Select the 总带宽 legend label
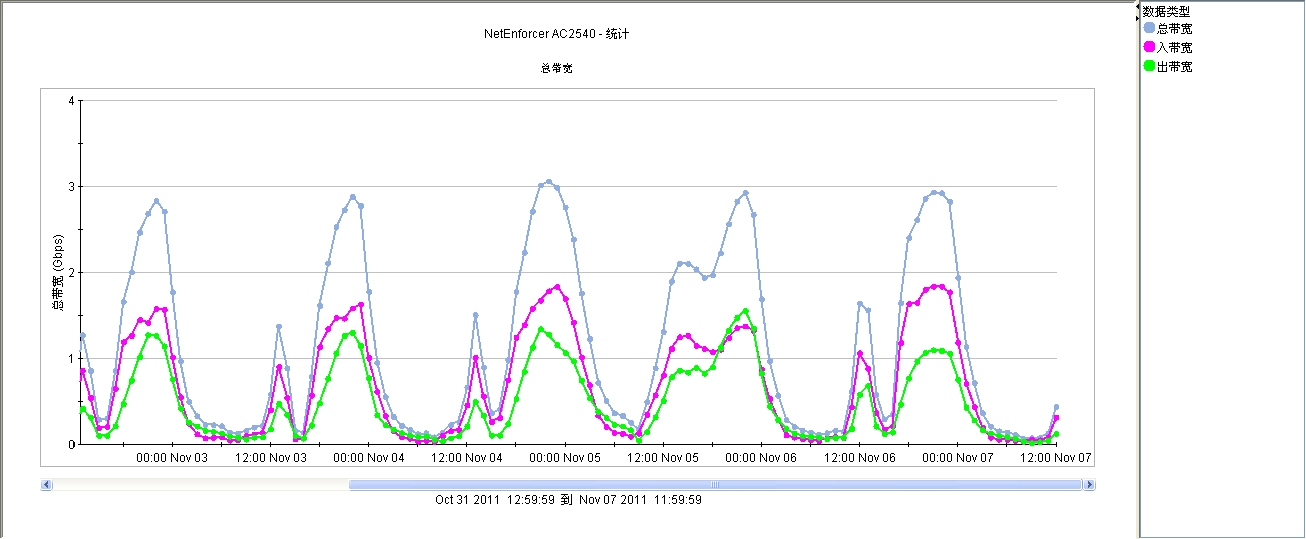Screen dimensions: 1306x539 [x=1174, y=28]
